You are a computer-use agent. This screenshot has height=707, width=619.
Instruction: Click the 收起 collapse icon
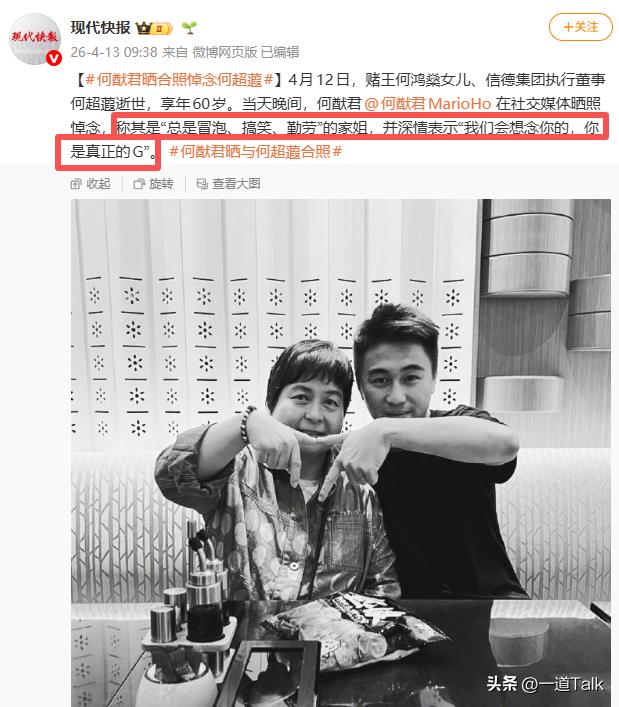[76, 184]
